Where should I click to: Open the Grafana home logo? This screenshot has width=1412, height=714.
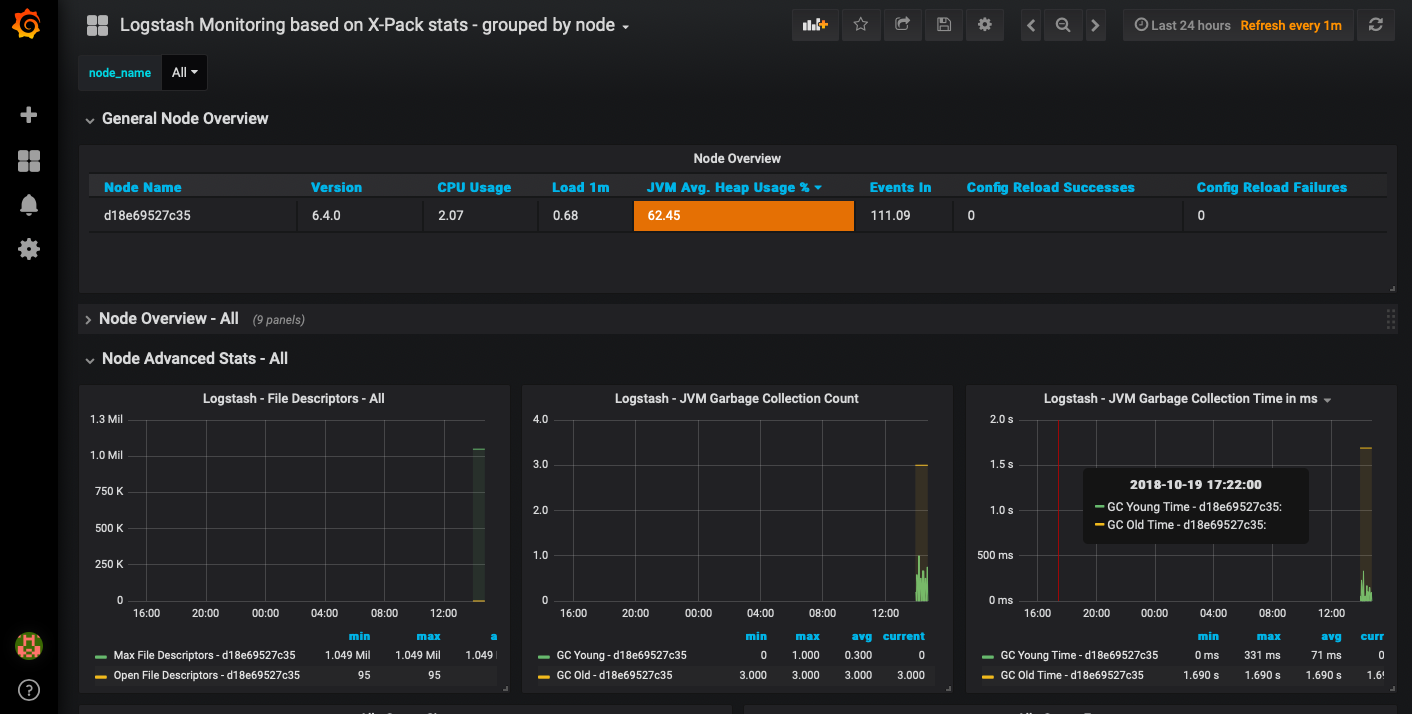[28, 25]
